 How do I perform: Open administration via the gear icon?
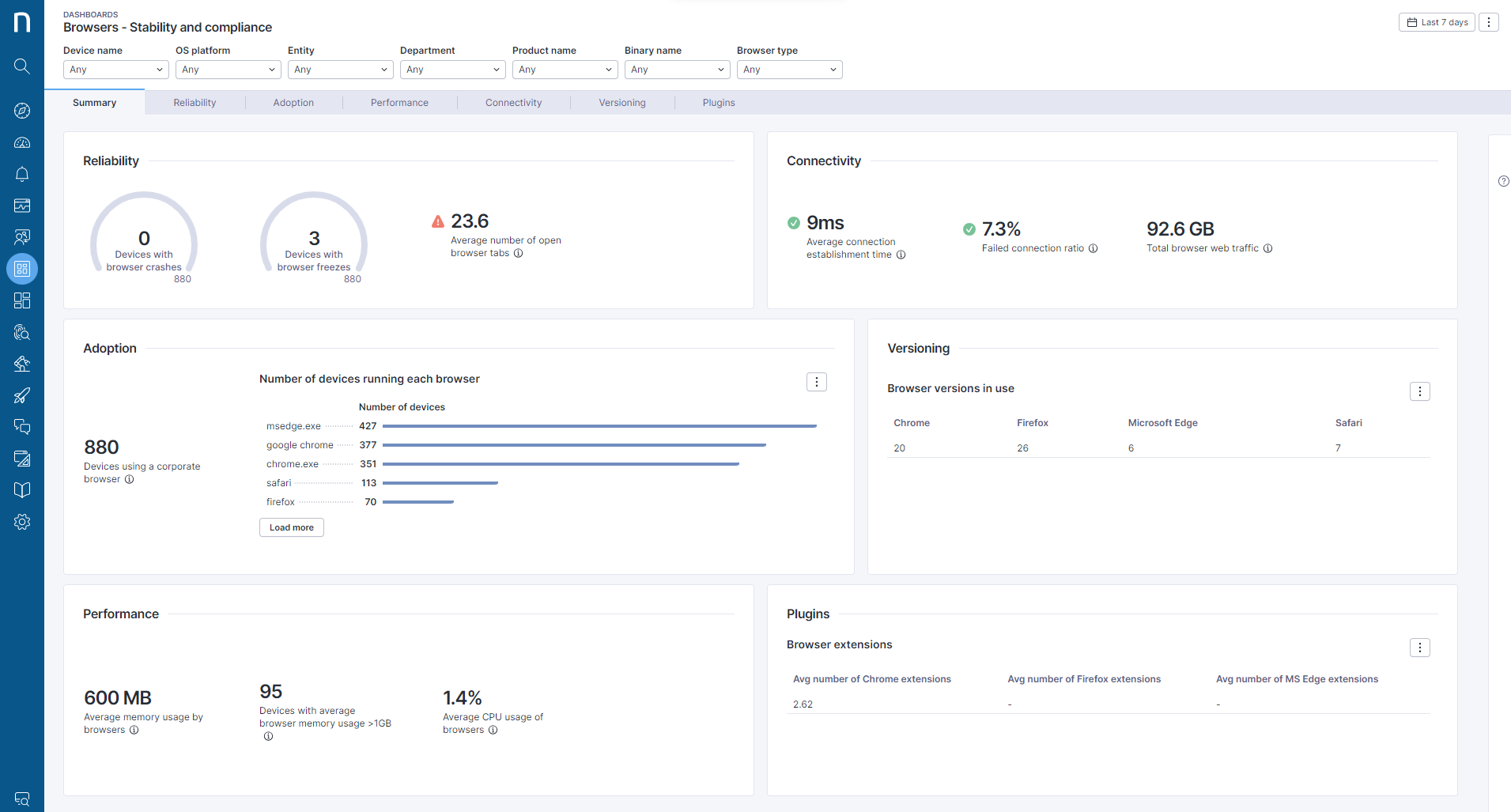[22, 522]
